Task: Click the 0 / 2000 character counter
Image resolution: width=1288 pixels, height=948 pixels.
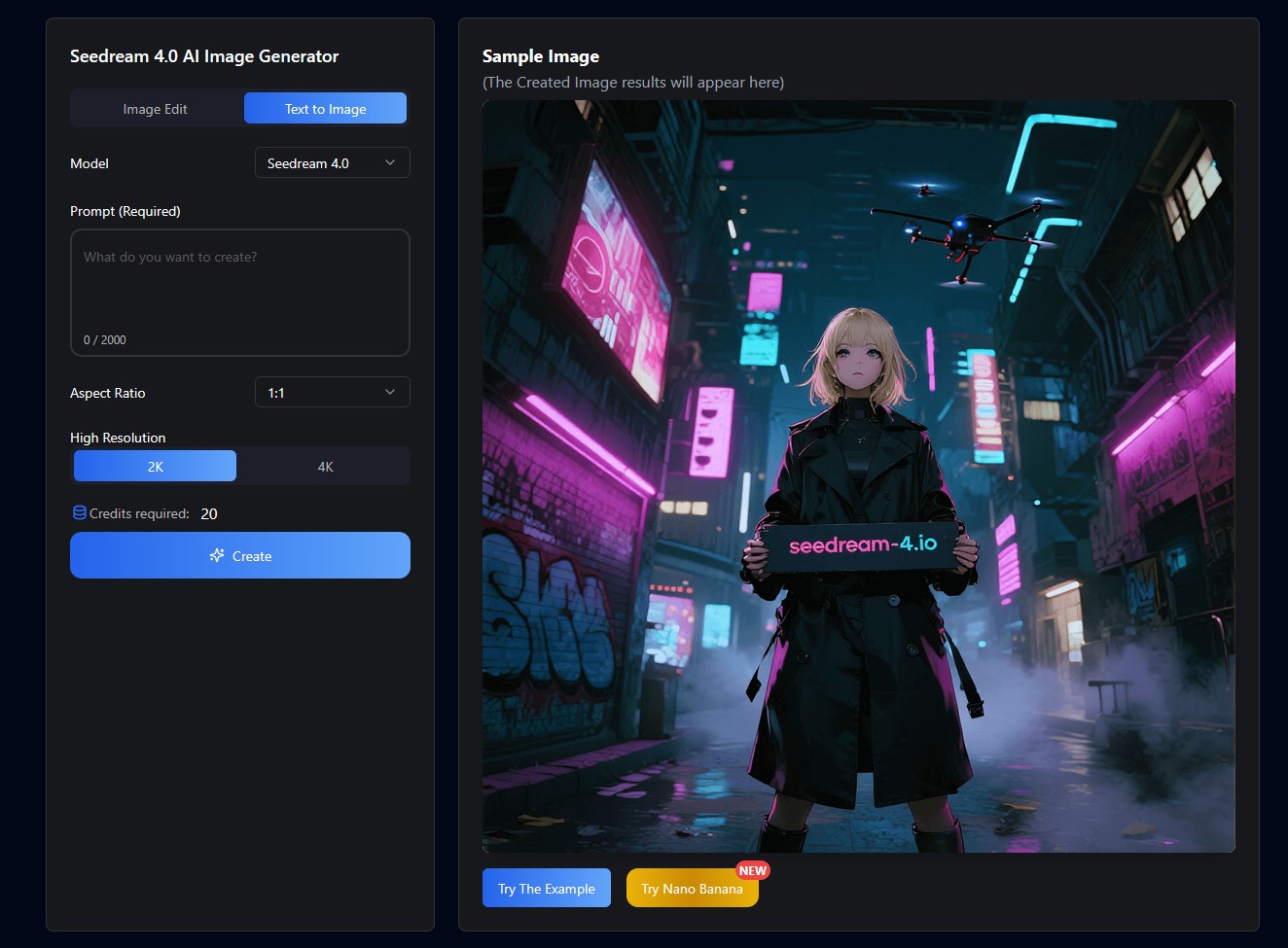Action: [x=105, y=340]
